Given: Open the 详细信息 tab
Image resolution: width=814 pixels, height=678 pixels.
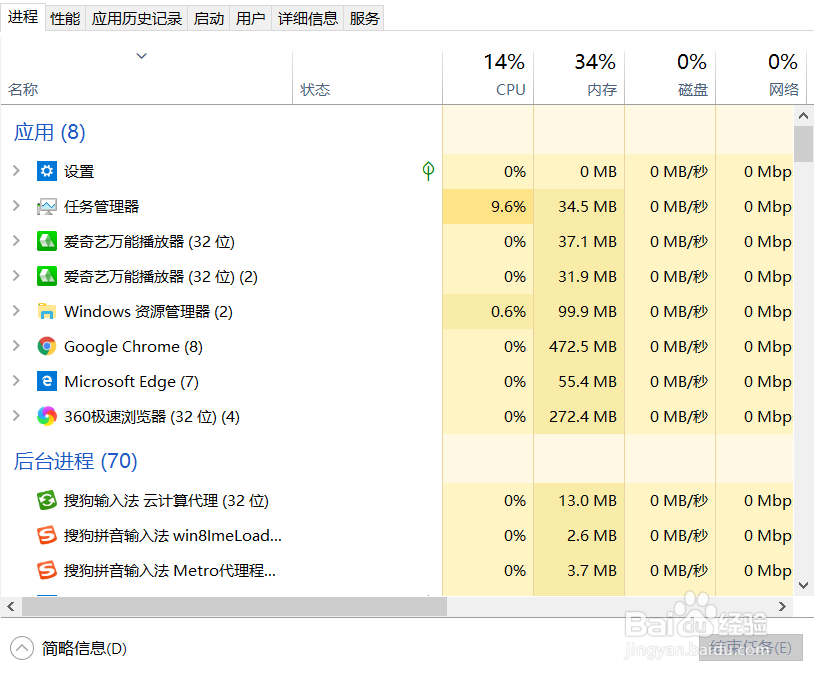Looking at the screenshot, I should tap(308, 19).
